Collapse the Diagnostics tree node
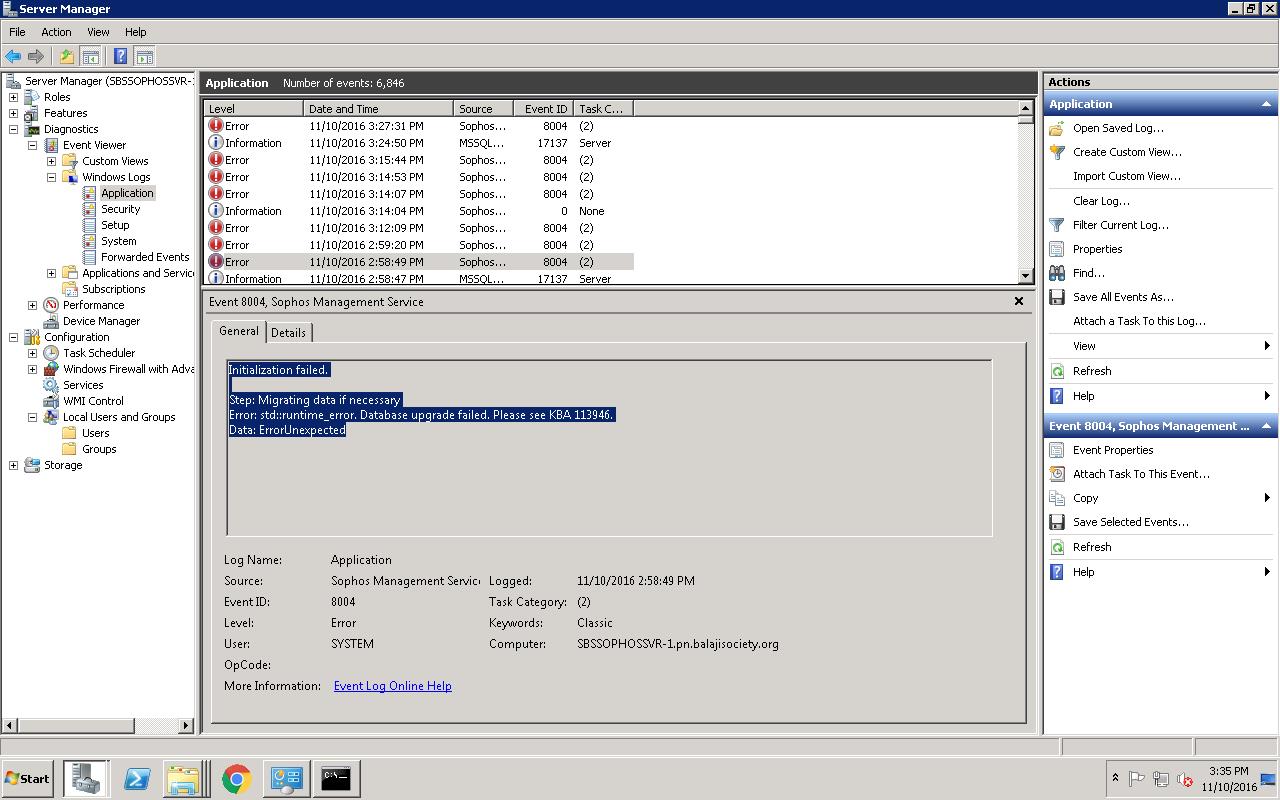 tap(13, 129)
